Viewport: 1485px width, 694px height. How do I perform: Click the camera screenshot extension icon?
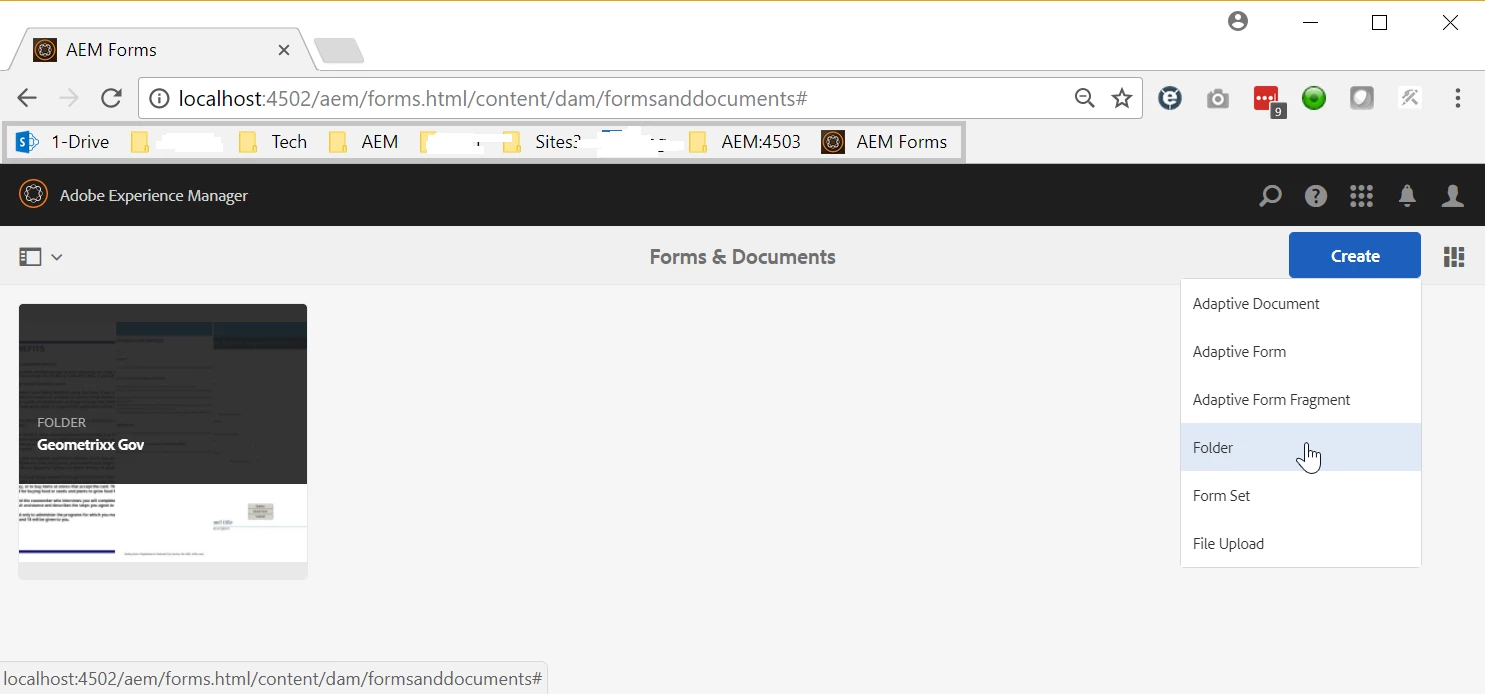pos(1218,98)
